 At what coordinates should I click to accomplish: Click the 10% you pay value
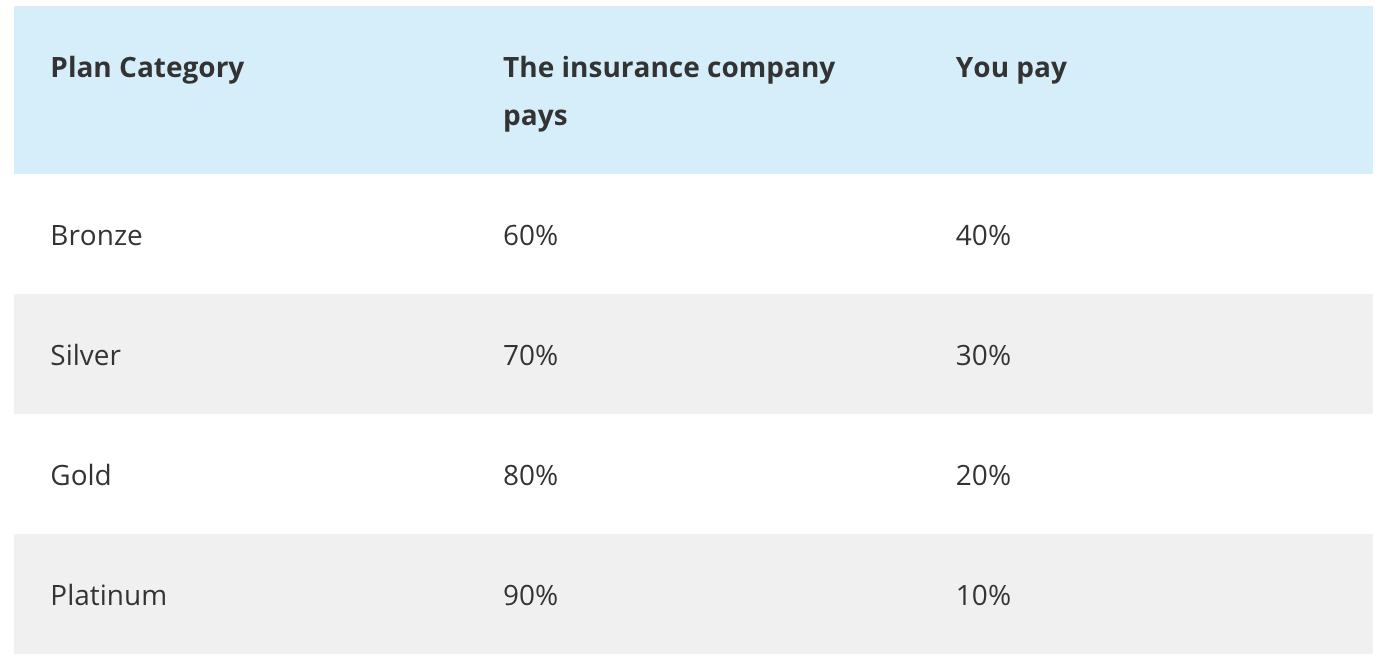(x=983, y=595)
